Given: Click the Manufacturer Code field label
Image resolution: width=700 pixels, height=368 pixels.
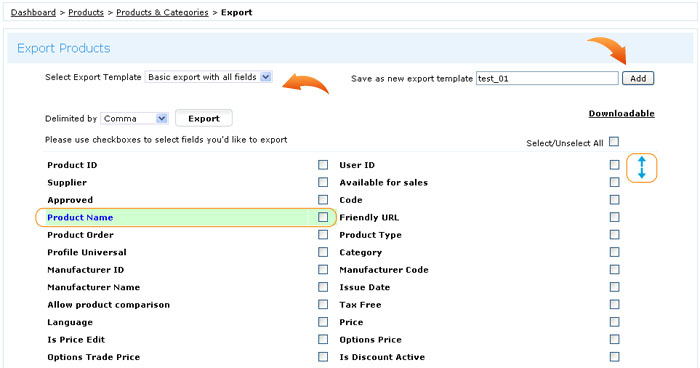Looking at the screenshot, I should [384, 270].
